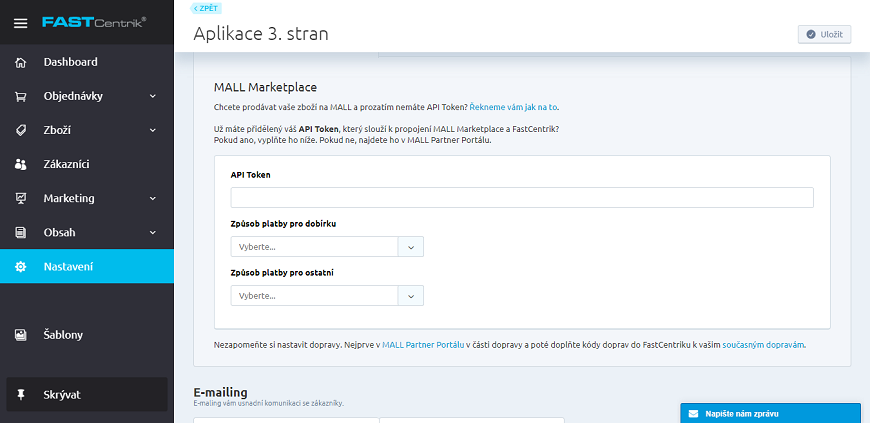Go back with ZPĚT link
Screen dimensions: 870x423
coord(206,8)
